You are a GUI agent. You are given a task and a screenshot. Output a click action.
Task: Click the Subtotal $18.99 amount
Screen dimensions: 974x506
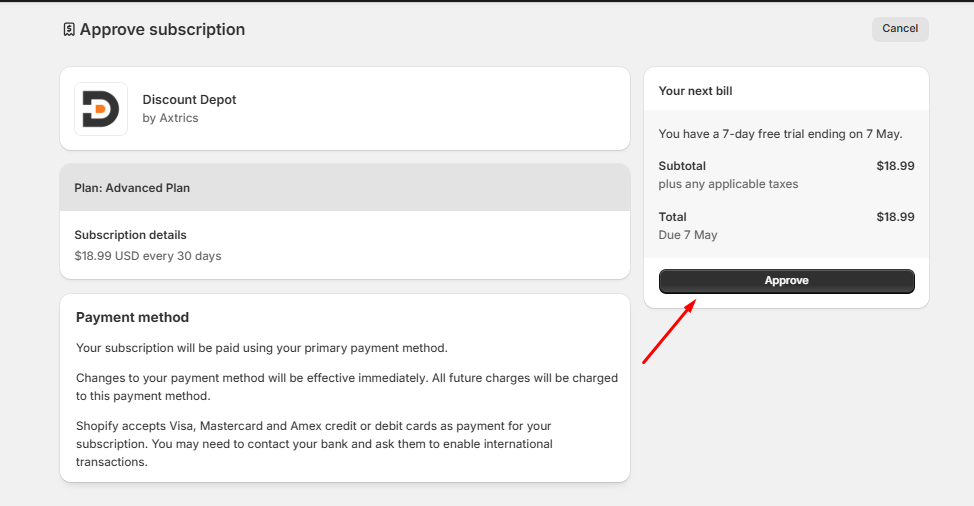click(x=895, y=166)
